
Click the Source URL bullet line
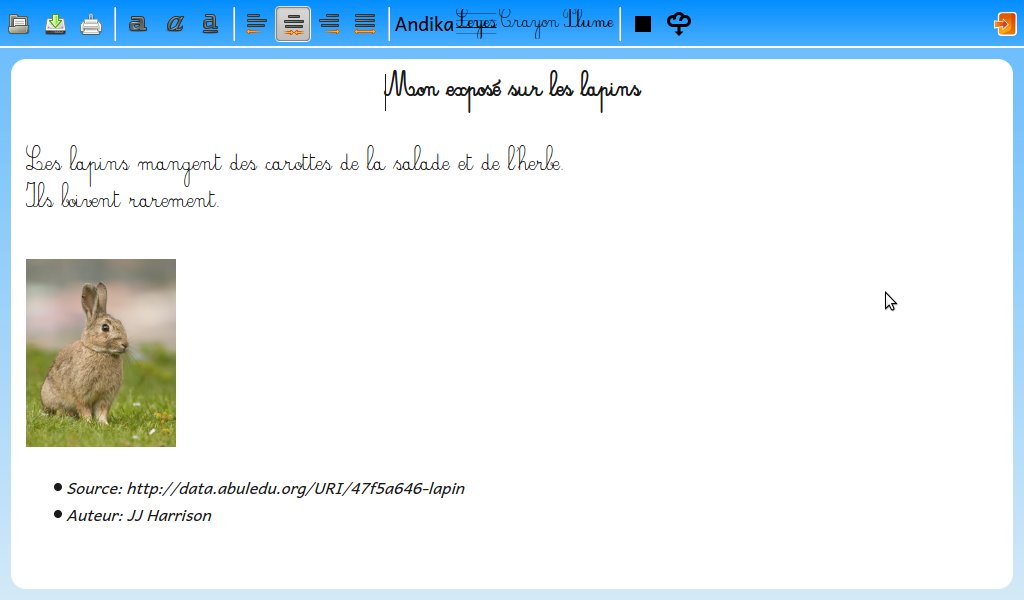pyautogui.click(x=265, y=489)
